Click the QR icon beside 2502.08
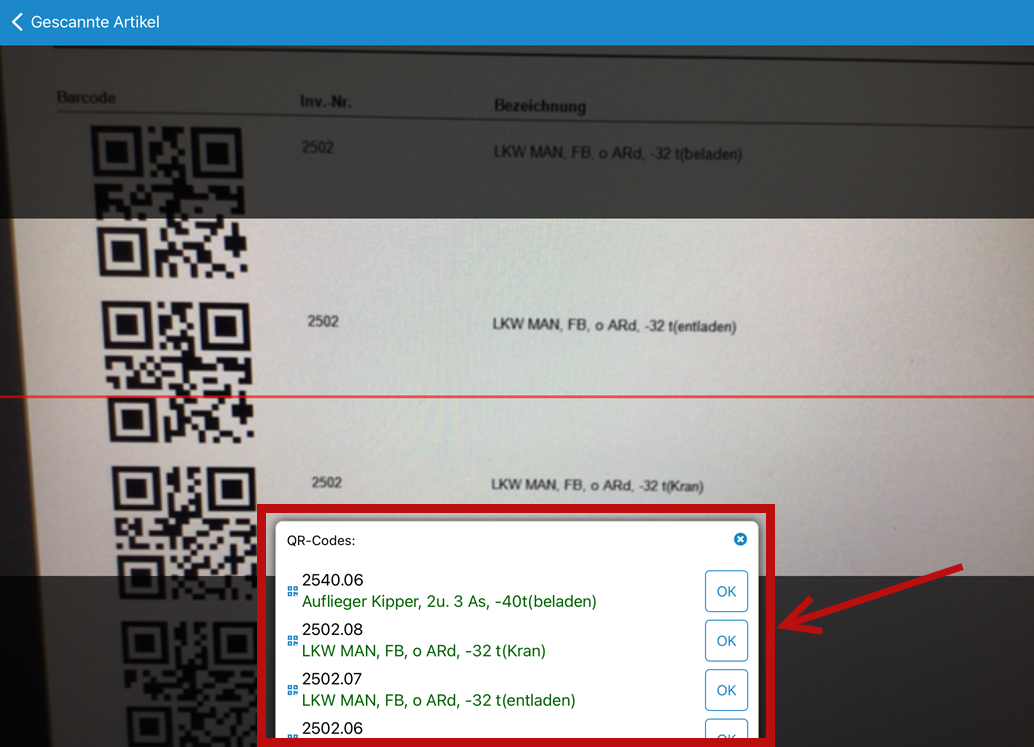Screen dimensions: 1034x747 pos(292,640)
